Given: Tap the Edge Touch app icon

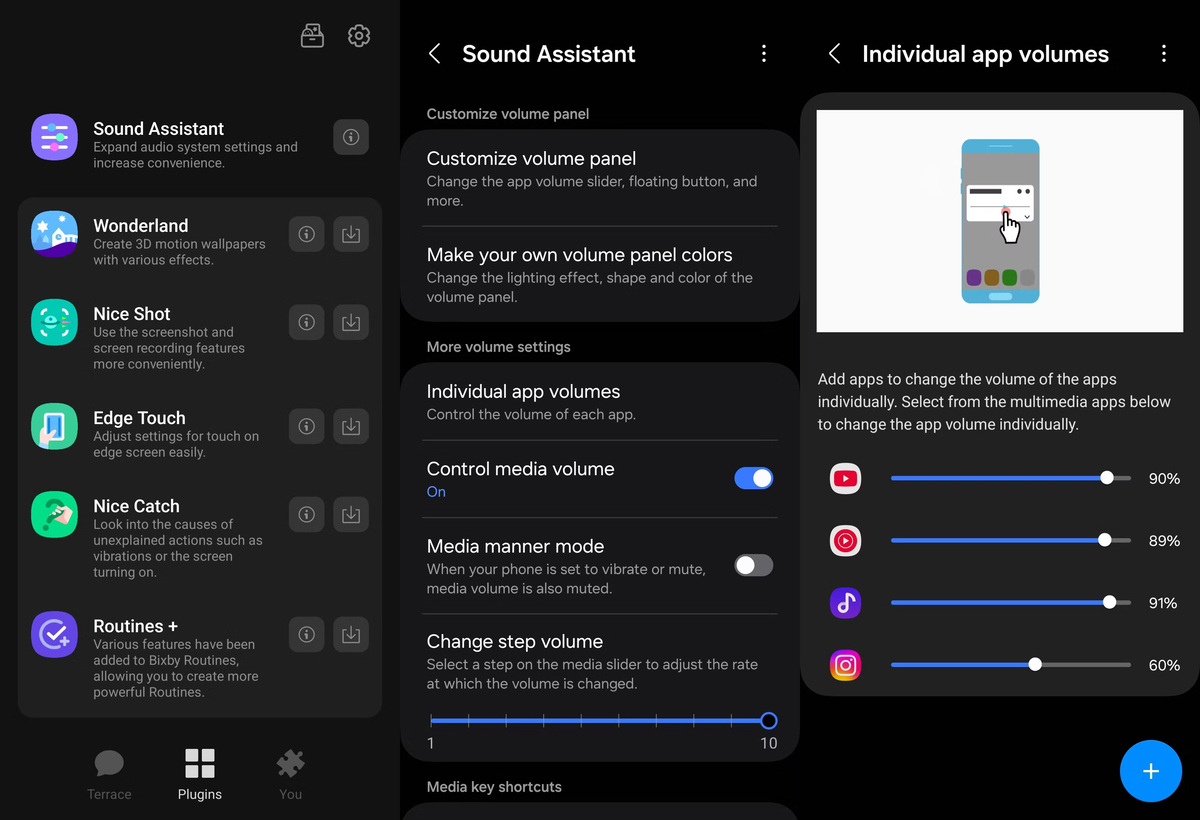Looking at the screenshot, I should [x=54, y=426].
